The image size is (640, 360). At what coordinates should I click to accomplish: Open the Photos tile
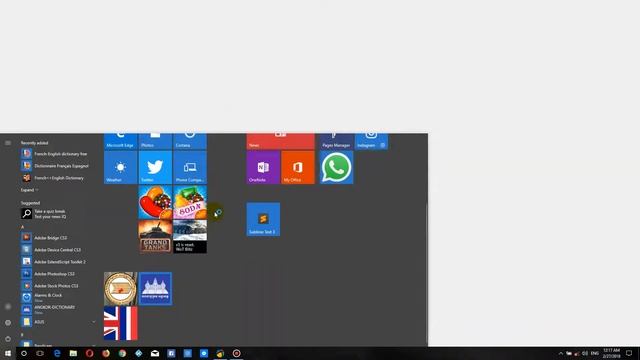coord(155,141)
